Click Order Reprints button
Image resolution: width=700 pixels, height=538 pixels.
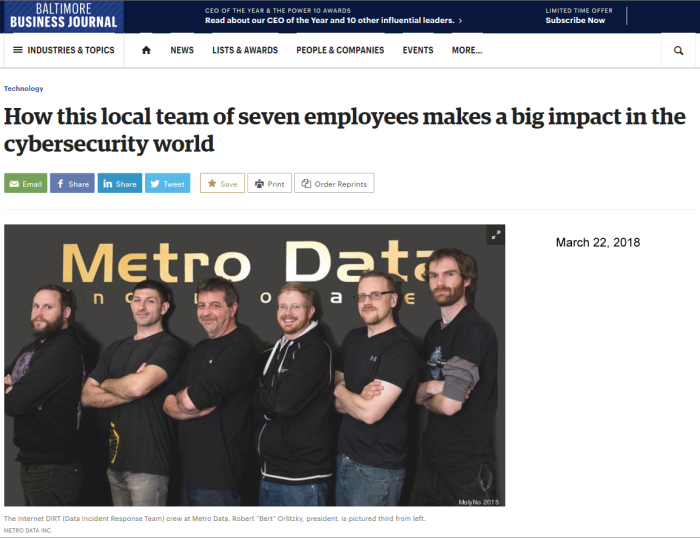pyautogui.click(x=334, y=183)
